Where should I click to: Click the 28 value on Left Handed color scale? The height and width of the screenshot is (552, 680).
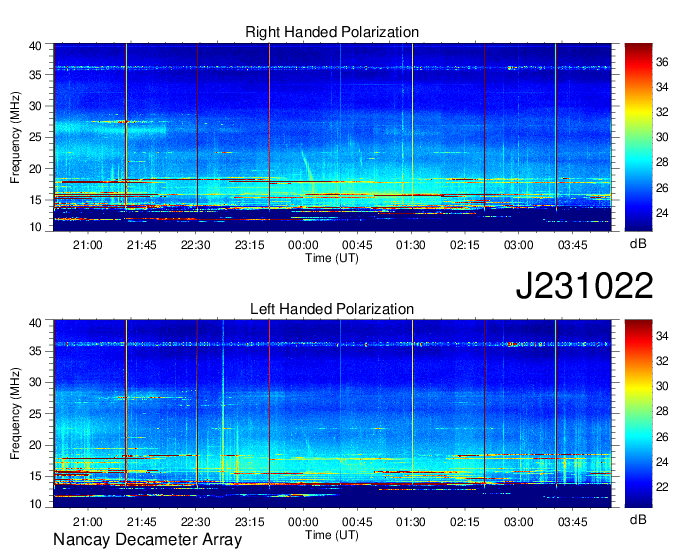[x=662, y=411]
